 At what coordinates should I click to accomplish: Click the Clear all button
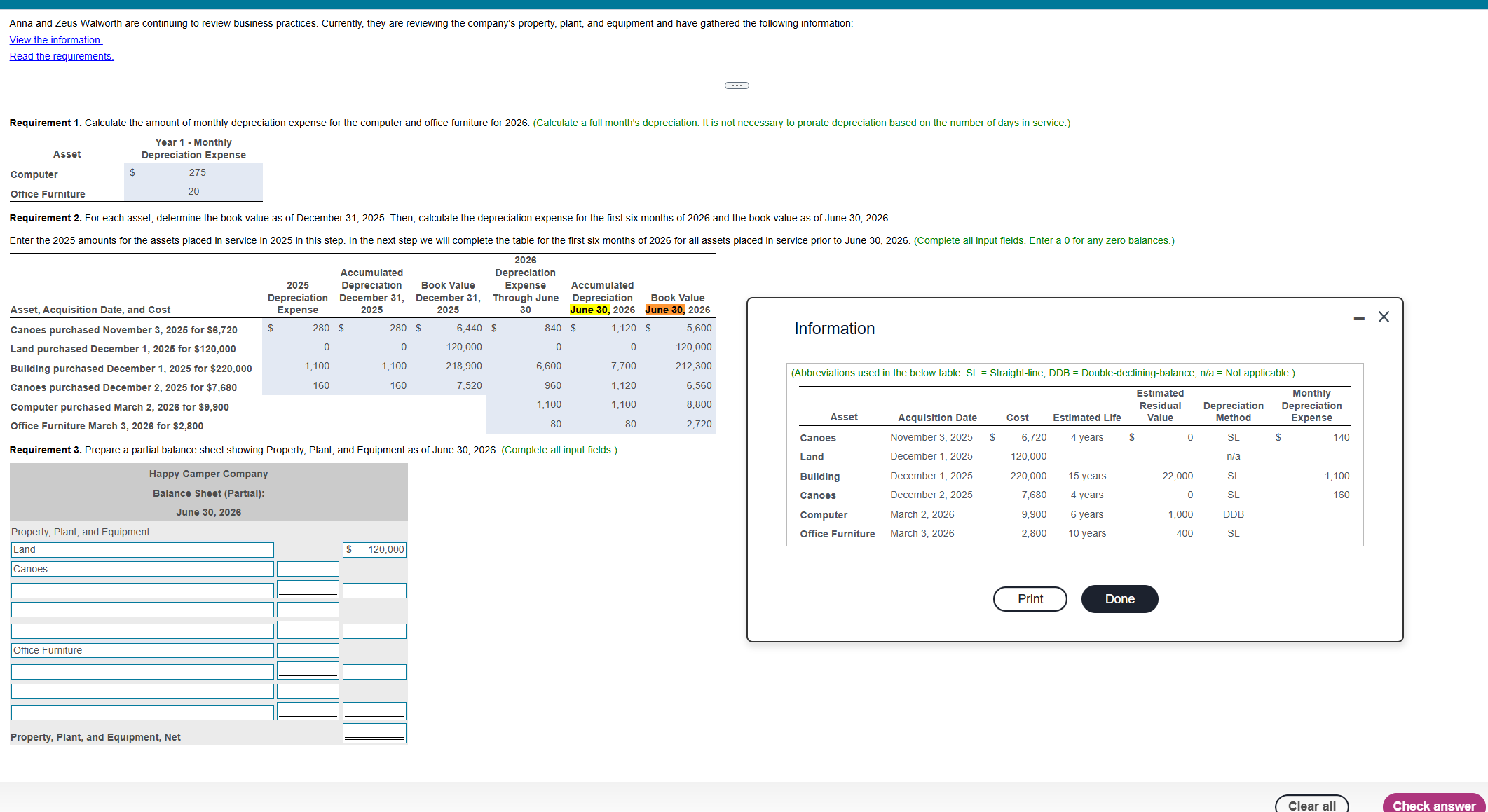coord(1311,805)
